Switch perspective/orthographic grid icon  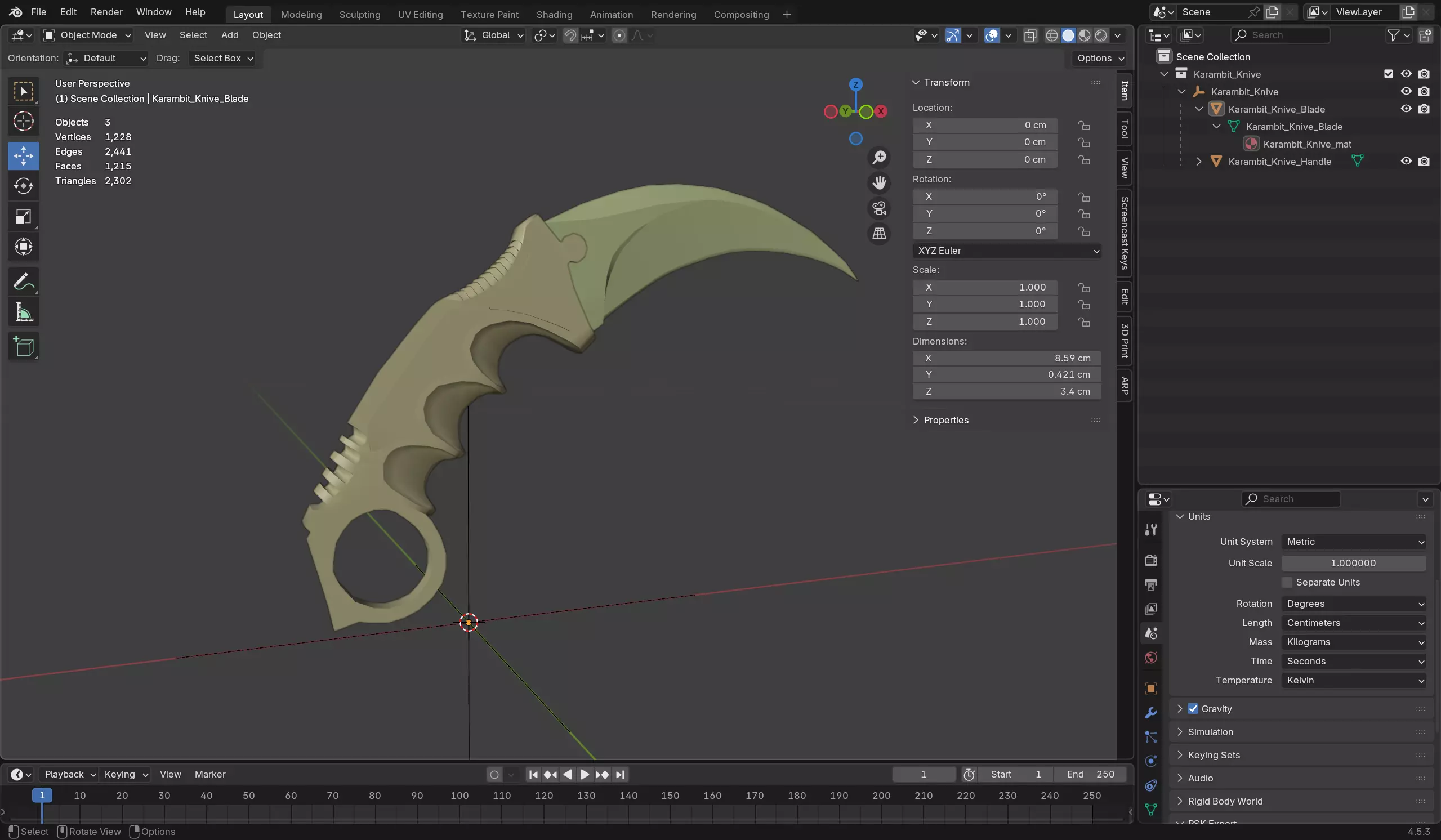[x=879, y=233]
